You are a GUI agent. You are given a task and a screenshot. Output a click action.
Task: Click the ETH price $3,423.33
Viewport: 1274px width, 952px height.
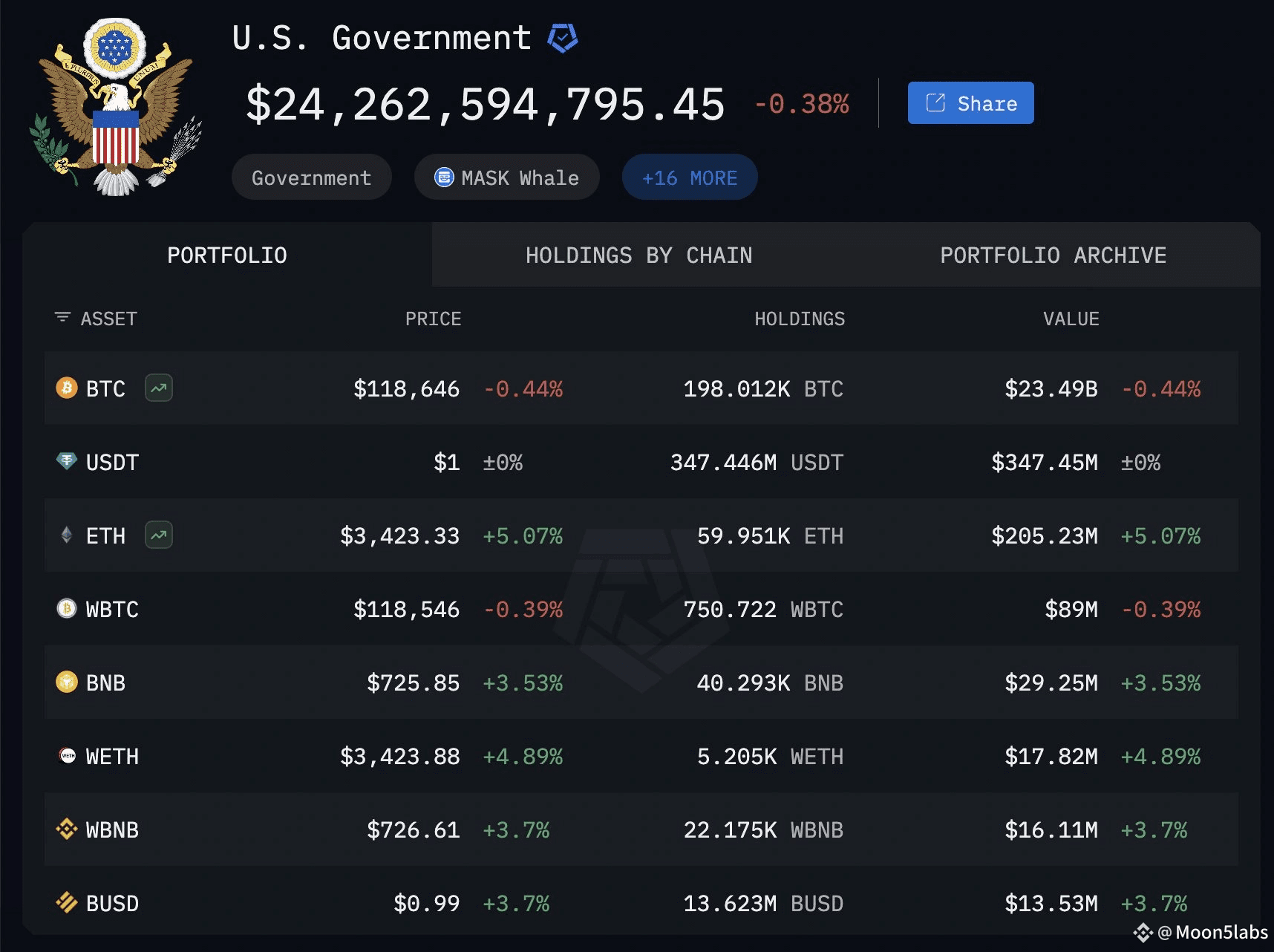[399, 535]
